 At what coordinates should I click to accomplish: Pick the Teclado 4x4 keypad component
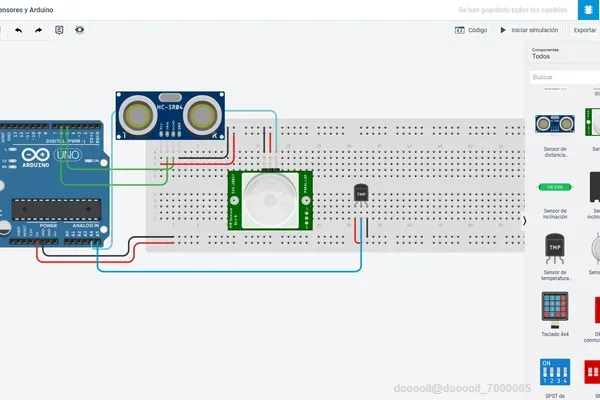pos(555,314)
